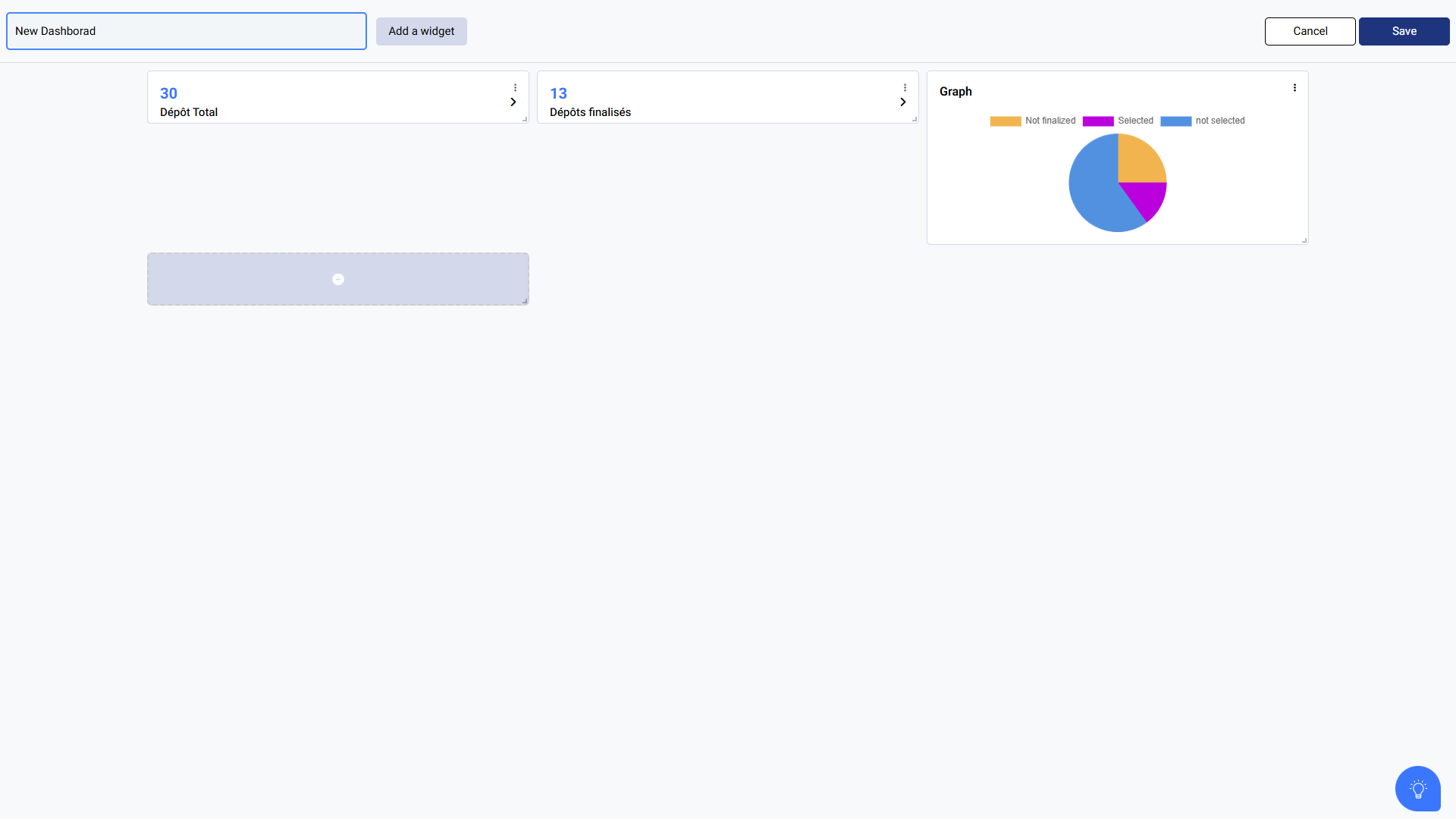This screenshot has width=1456, height=819.
Task: Open the Graph widget three-dot menu
Action: (1294, 88)
